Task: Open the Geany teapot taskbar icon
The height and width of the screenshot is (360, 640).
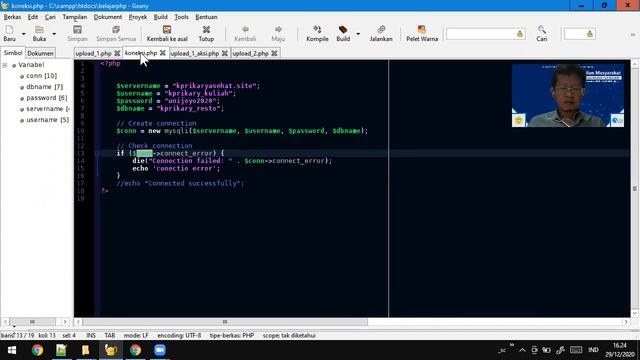Action: coord(111,350)
